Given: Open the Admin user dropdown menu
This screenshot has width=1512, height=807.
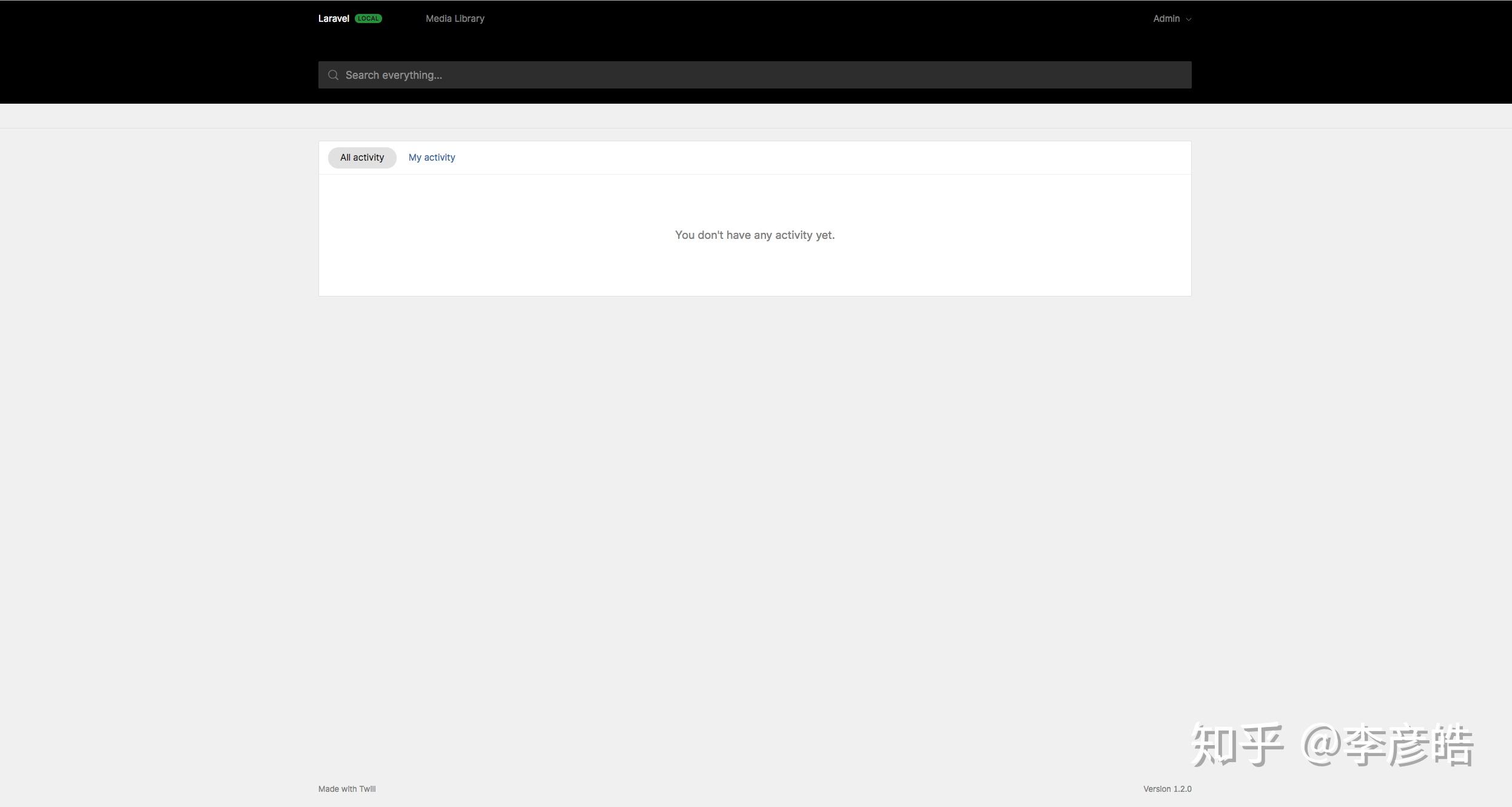Looking at the screenshot, I should click(1171, 19).
